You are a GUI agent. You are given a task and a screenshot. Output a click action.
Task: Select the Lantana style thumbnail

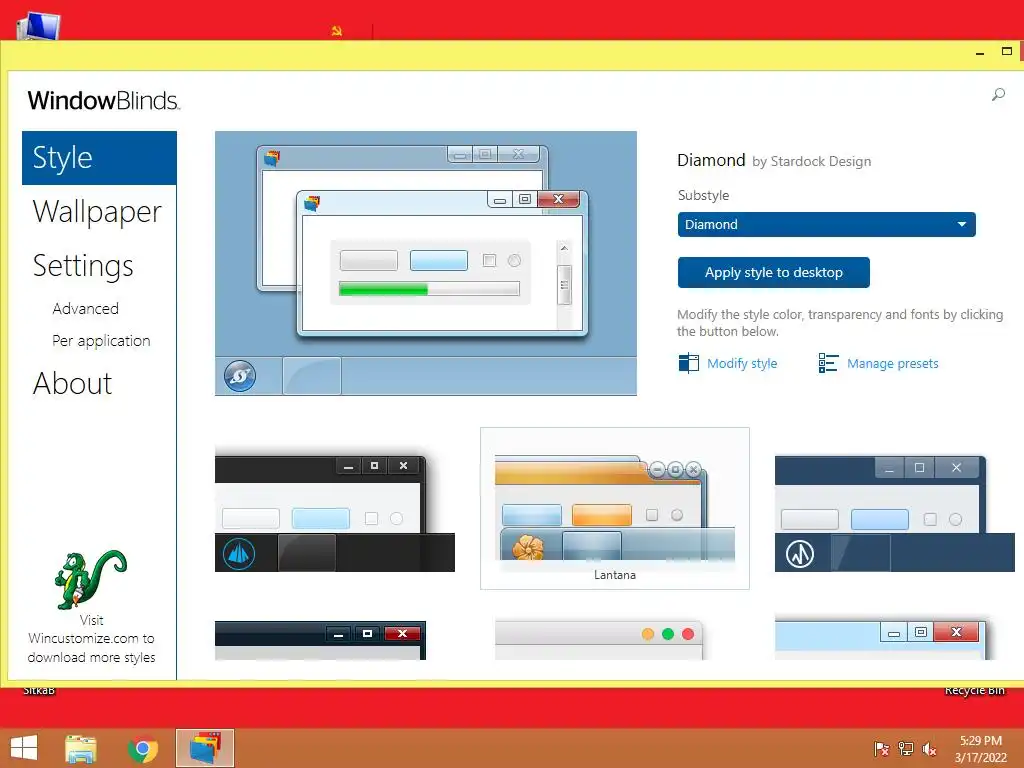pos(615,508)
